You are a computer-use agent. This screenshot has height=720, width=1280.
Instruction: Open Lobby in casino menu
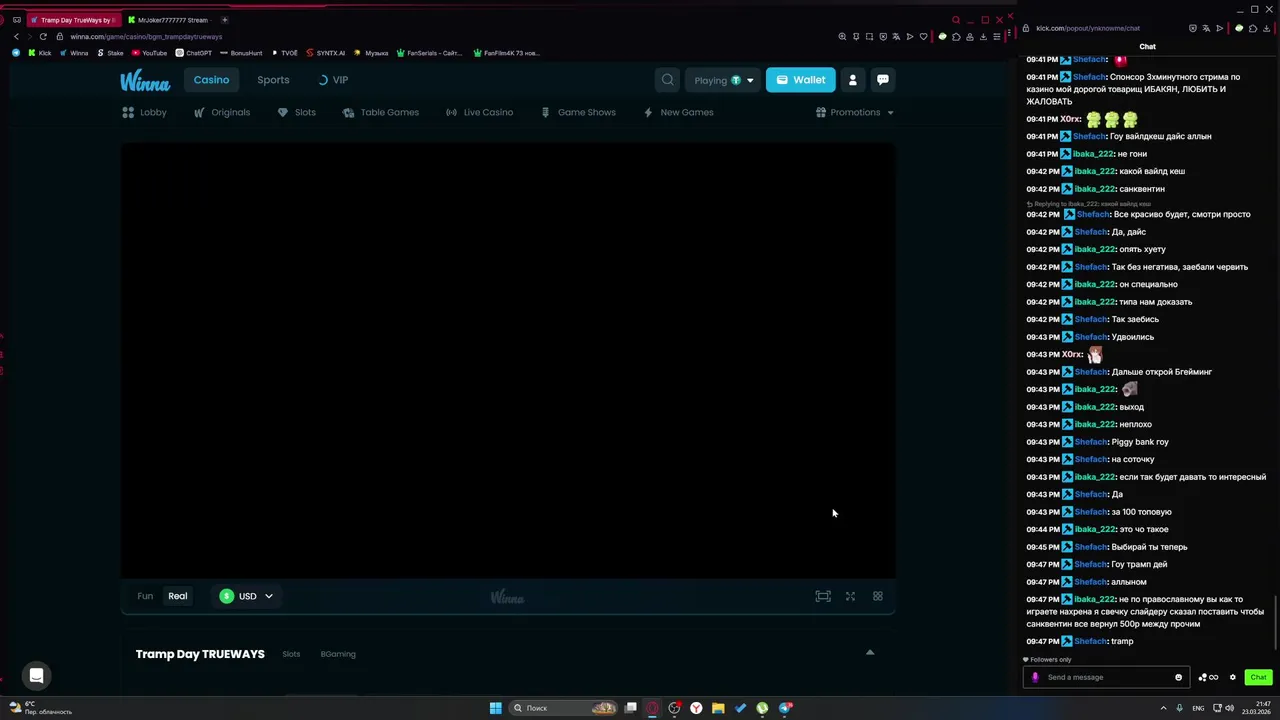(x=144, y=112)
